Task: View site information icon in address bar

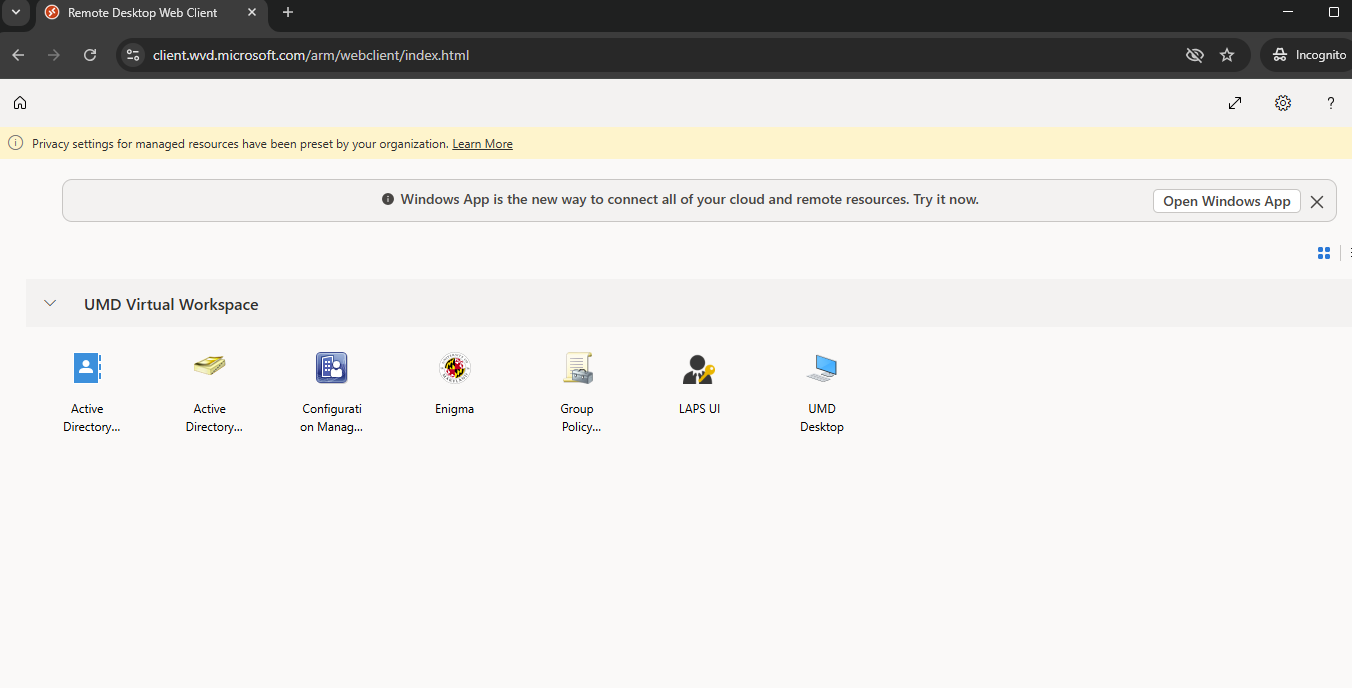Action: (x=133, y=55)
